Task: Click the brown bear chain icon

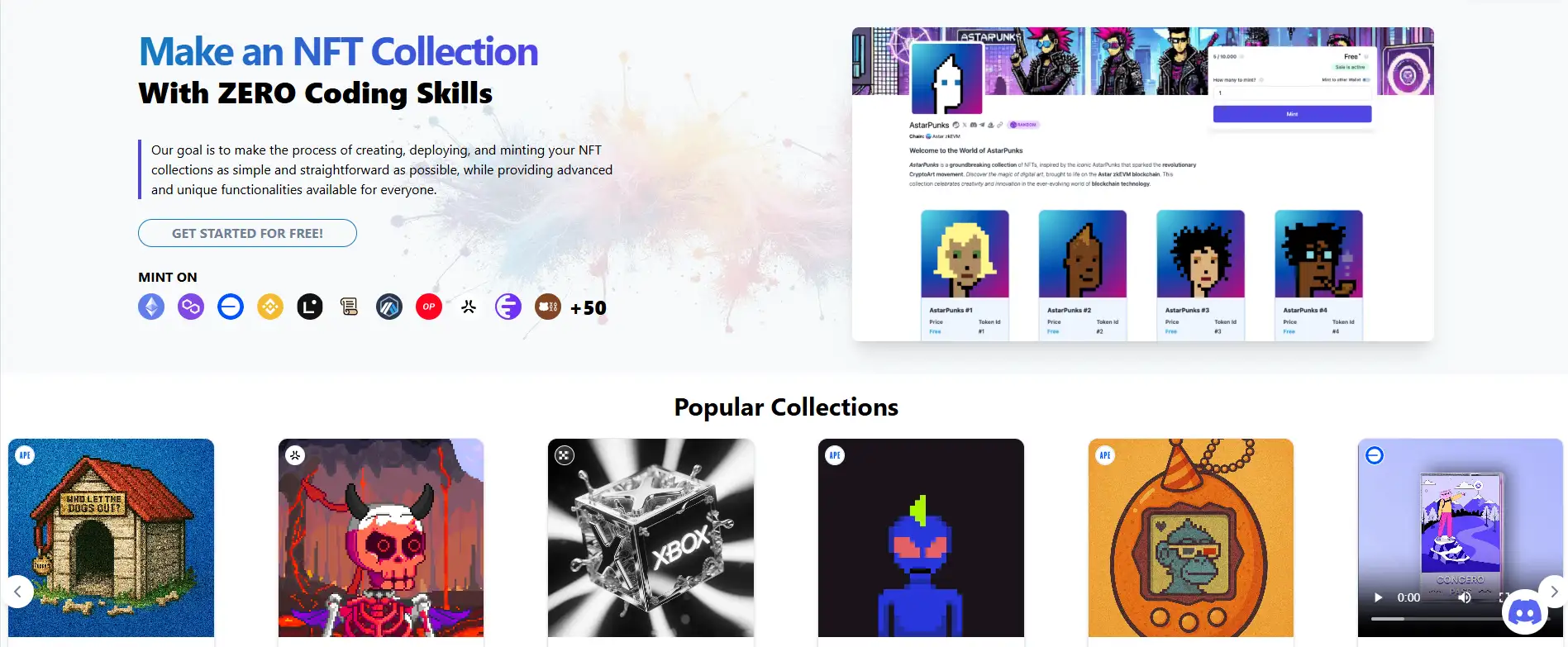Action: [548, 307]
